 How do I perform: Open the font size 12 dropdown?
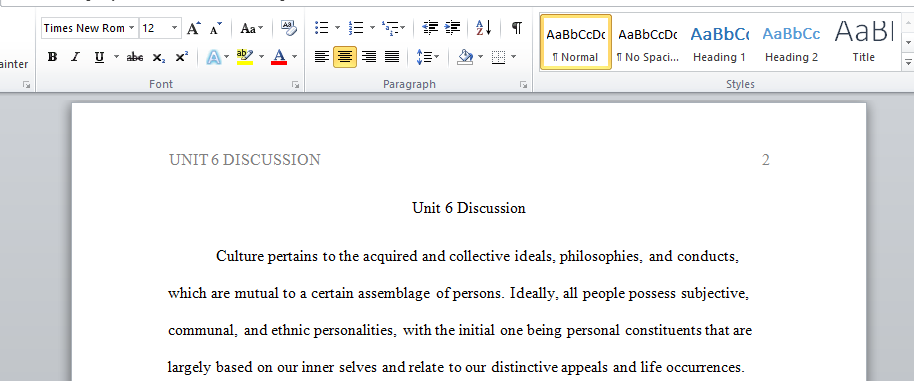[174, 27]
